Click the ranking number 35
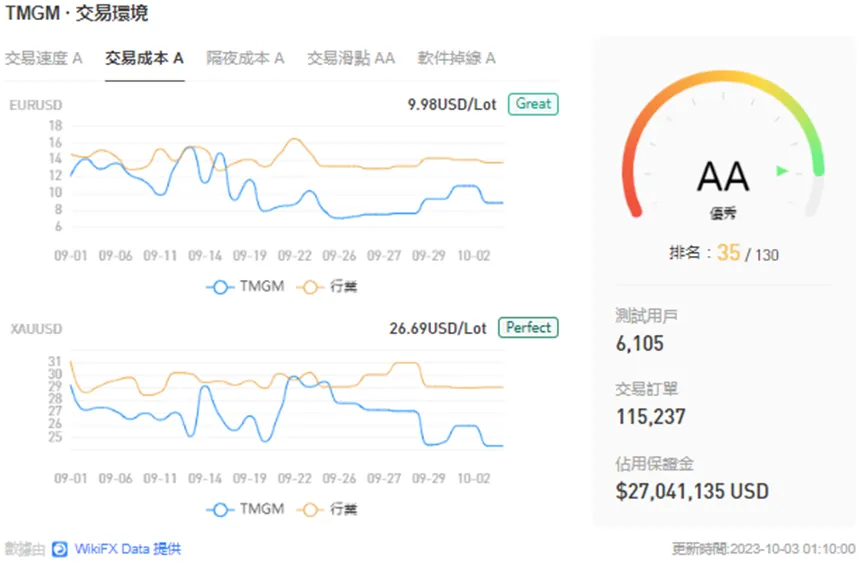The height and width of the screenshot is (562, 864). [728, 253]
